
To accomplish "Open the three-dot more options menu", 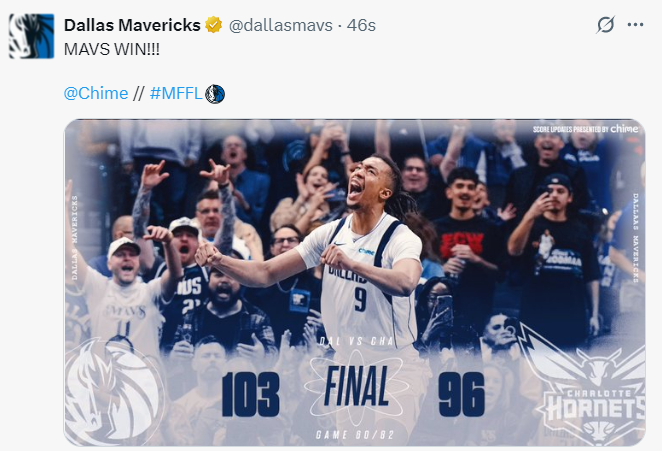I will [x=635, y=24].
